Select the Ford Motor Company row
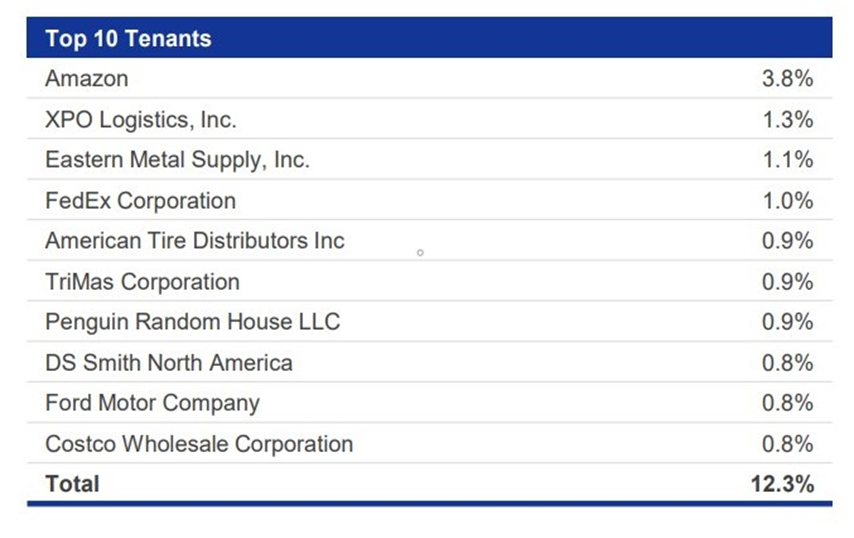The height and width of the screenshot is (538, 854). click(x=429, y=403)
